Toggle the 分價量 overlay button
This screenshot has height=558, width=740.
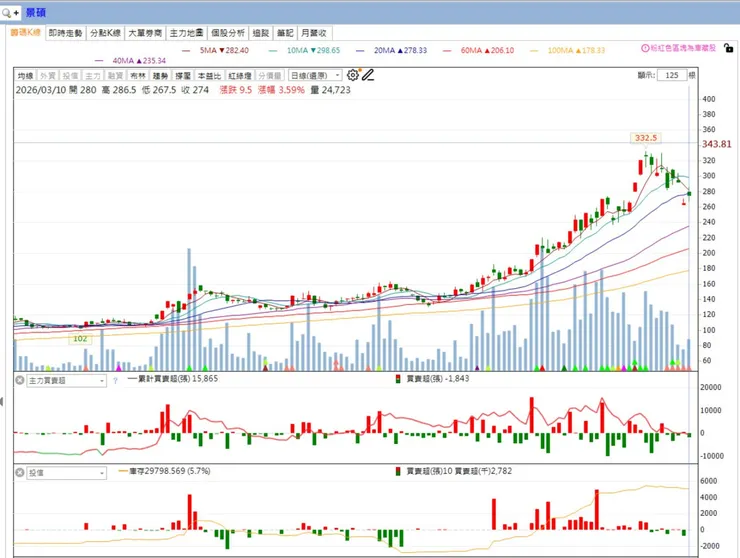coord(270,76)
